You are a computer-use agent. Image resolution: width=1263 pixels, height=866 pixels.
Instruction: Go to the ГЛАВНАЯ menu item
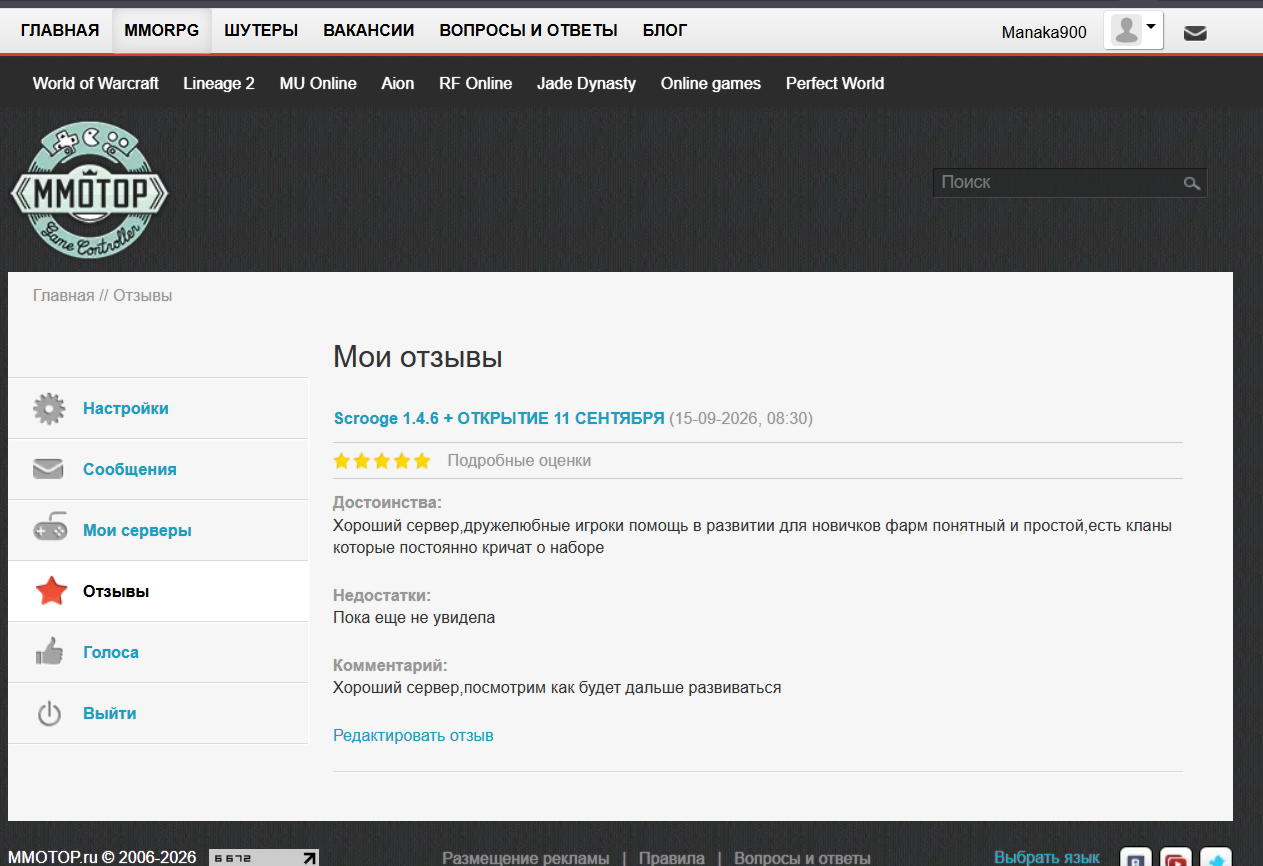click(60, 30)
